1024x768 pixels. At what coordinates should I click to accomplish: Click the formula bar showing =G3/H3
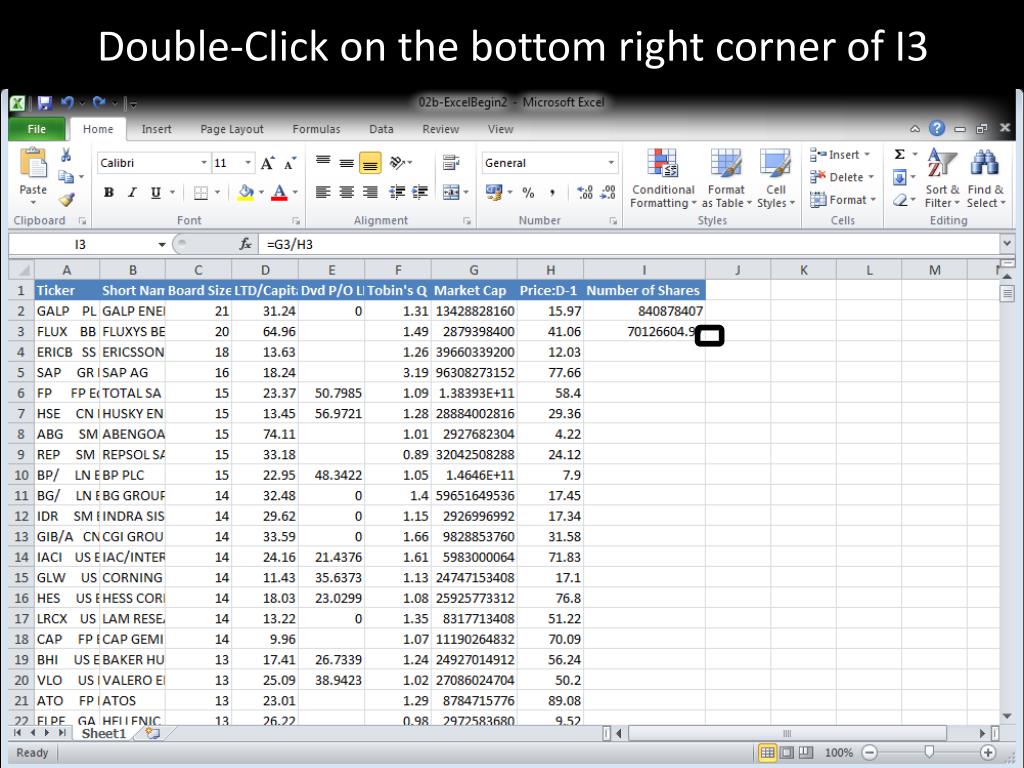coord(630,245)
